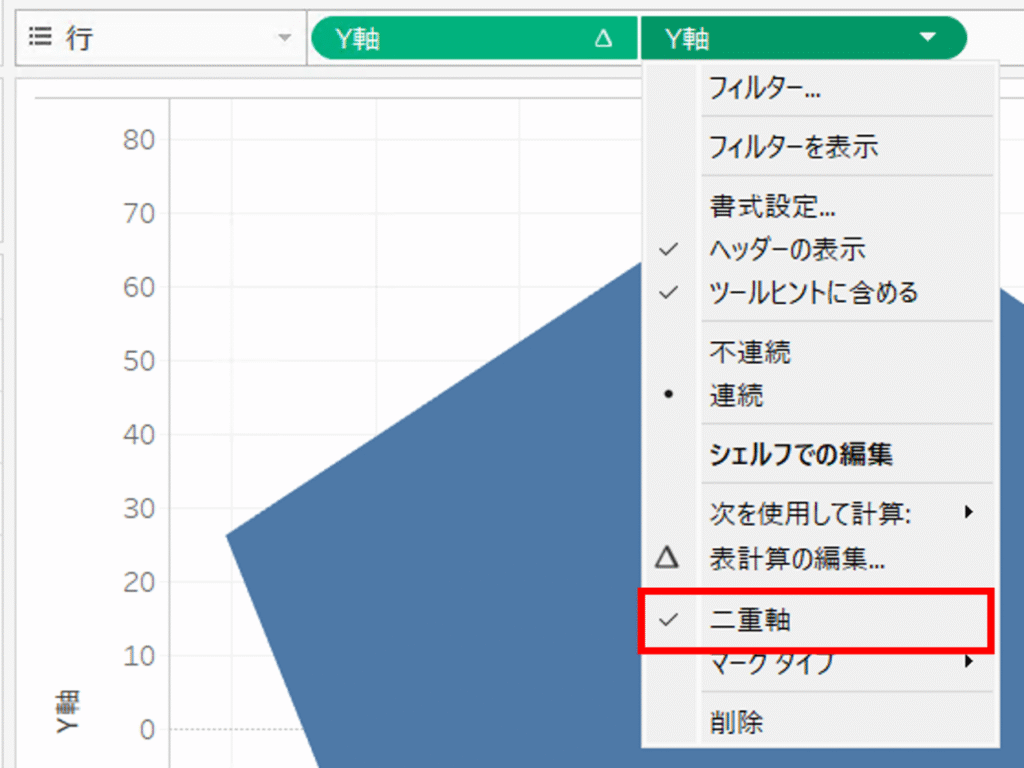Toggle ツールヒントに含める option
1024x768 pixels.
(812, 293)
